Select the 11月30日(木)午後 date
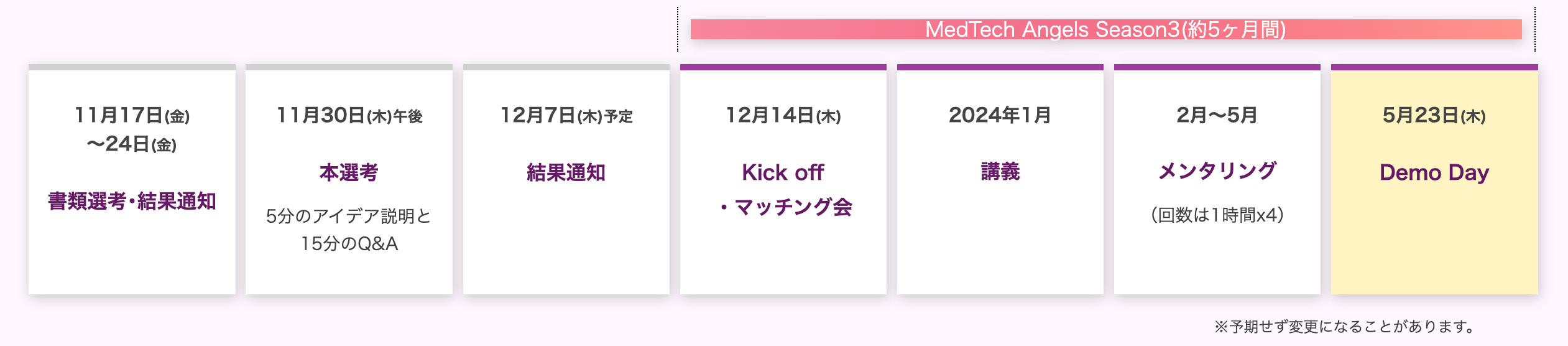1568x346 pixels. coord(349,115)
